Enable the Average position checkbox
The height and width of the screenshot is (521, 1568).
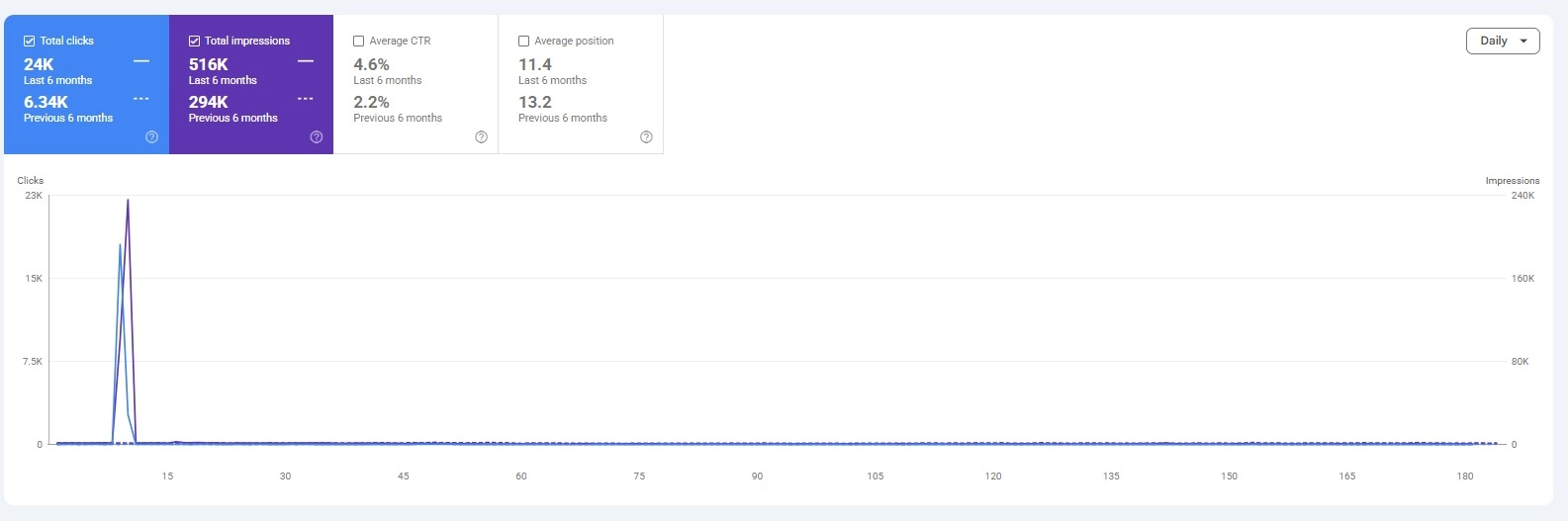pos(524,42)
